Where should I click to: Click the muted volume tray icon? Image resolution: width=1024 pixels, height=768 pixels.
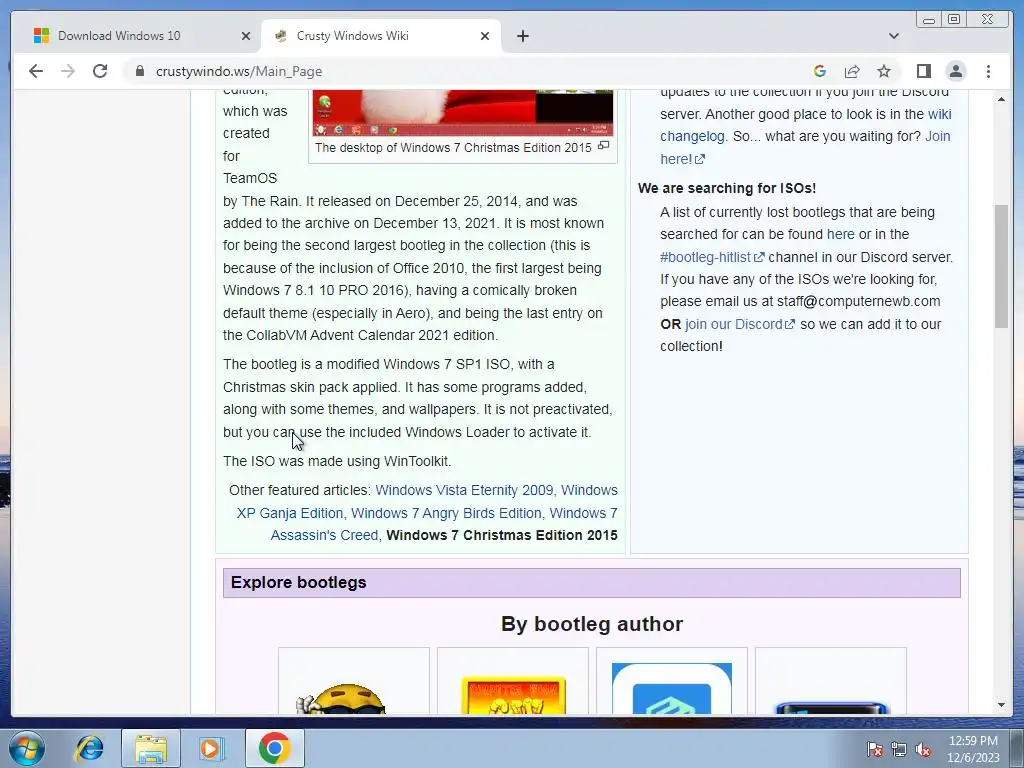pos(923,750)
